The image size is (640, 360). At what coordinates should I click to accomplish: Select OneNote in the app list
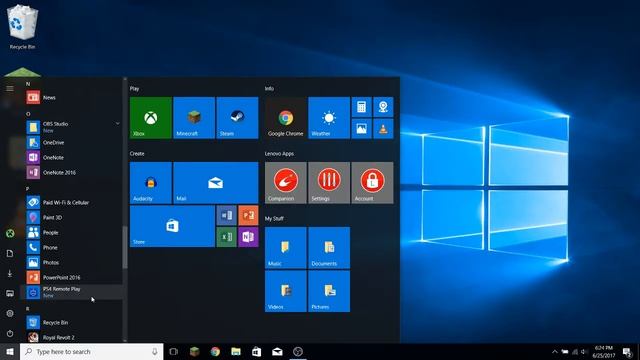tap(71, 158)
